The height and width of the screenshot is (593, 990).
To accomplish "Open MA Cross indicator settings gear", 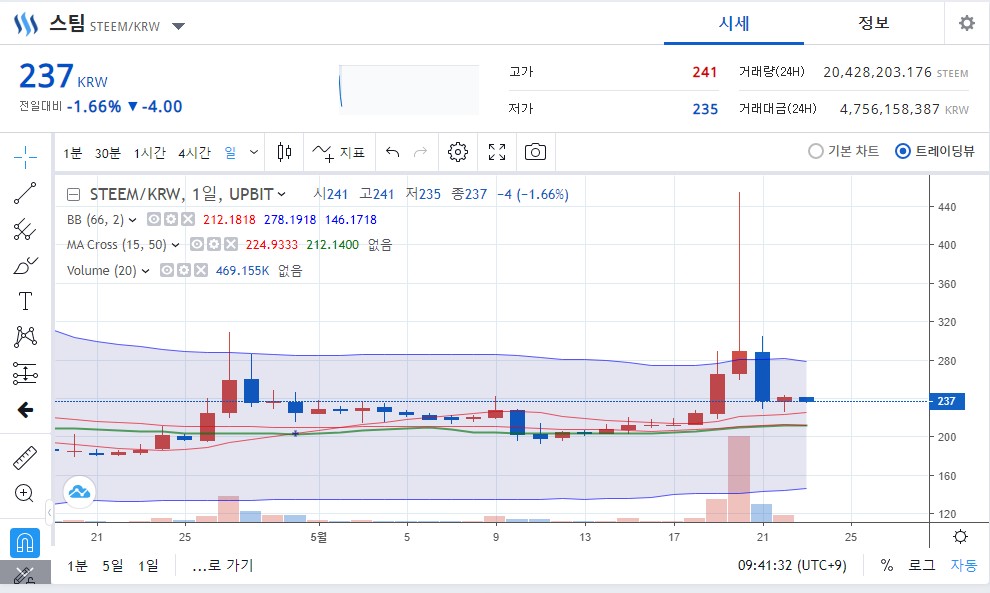I will [x=214, y=244].
